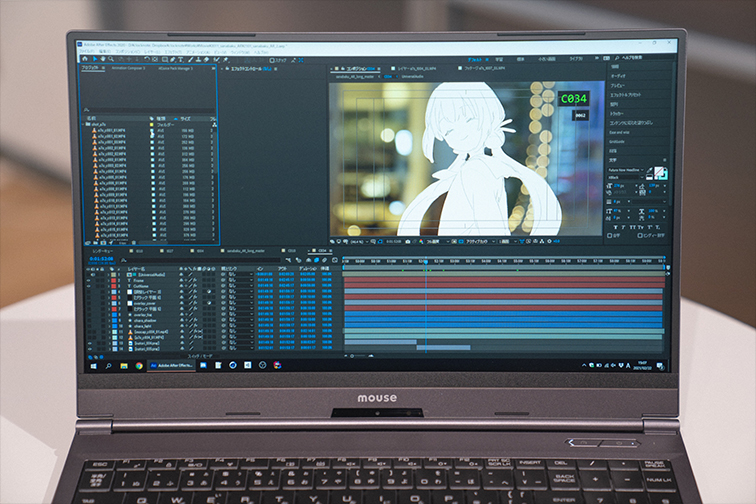Select the Pen tool

click(x=173, y=59)
